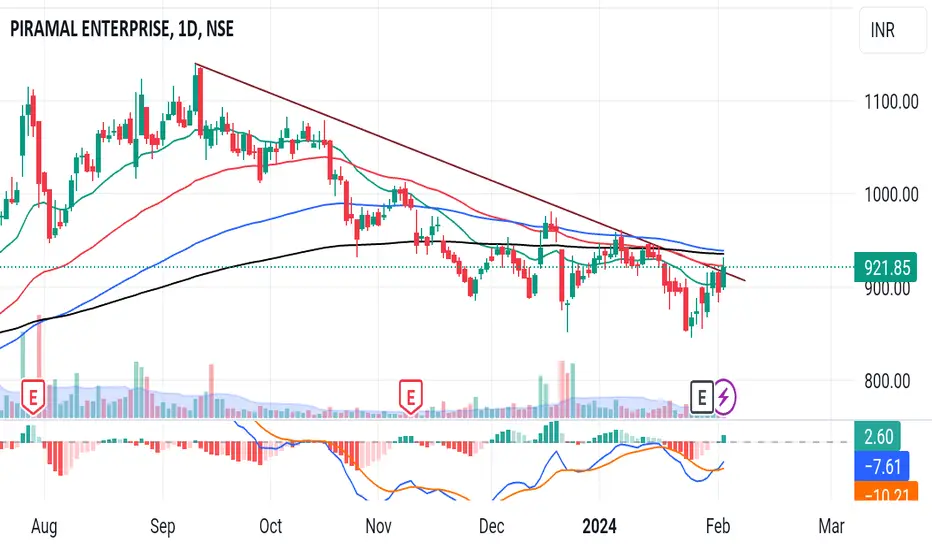The width and height of the screenshot is (932, 550).
Task: Click the orange signal value -10.21
Action: (x=886, y=491)
